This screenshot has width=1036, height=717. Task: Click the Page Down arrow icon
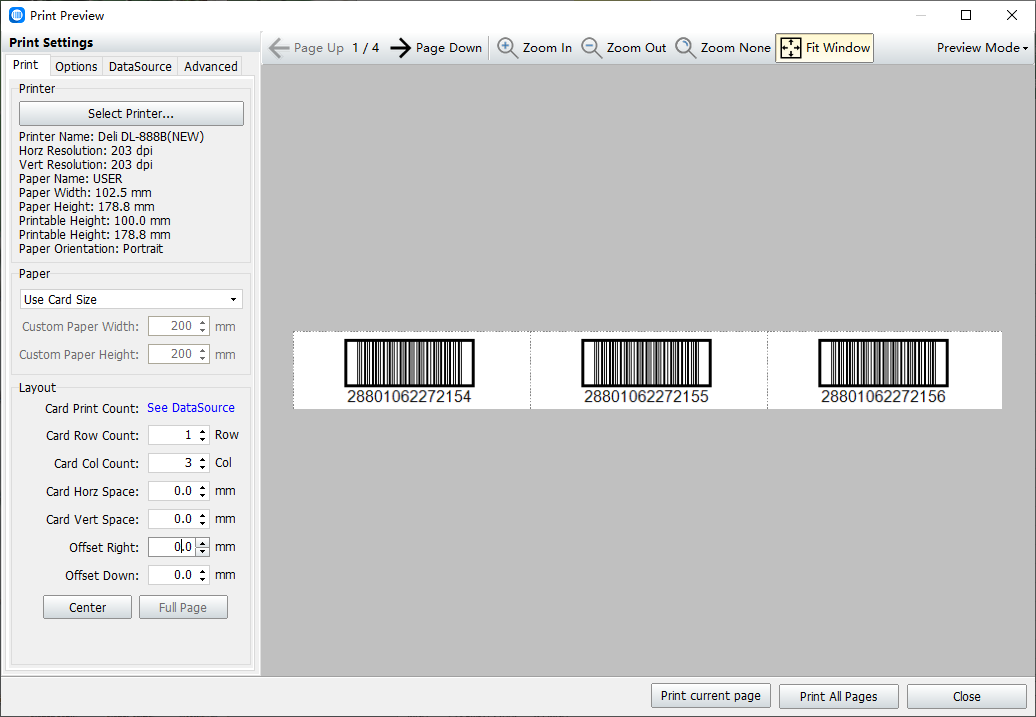click(x=400, y=48)
